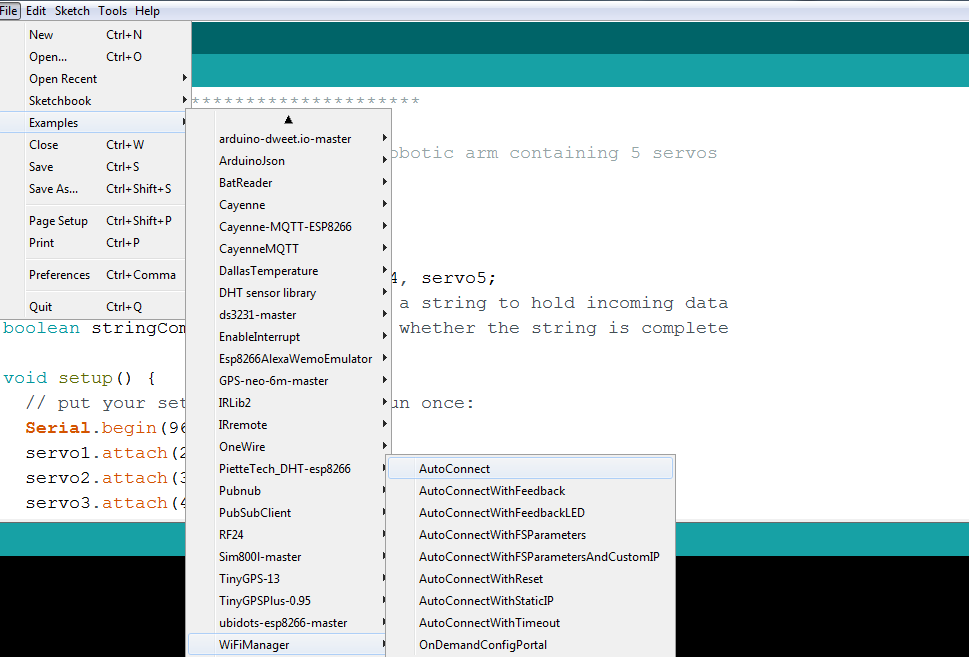Viewport: 969px width, 657px height.
Task: Choose Print from File menu
Action: coord(94,242)
